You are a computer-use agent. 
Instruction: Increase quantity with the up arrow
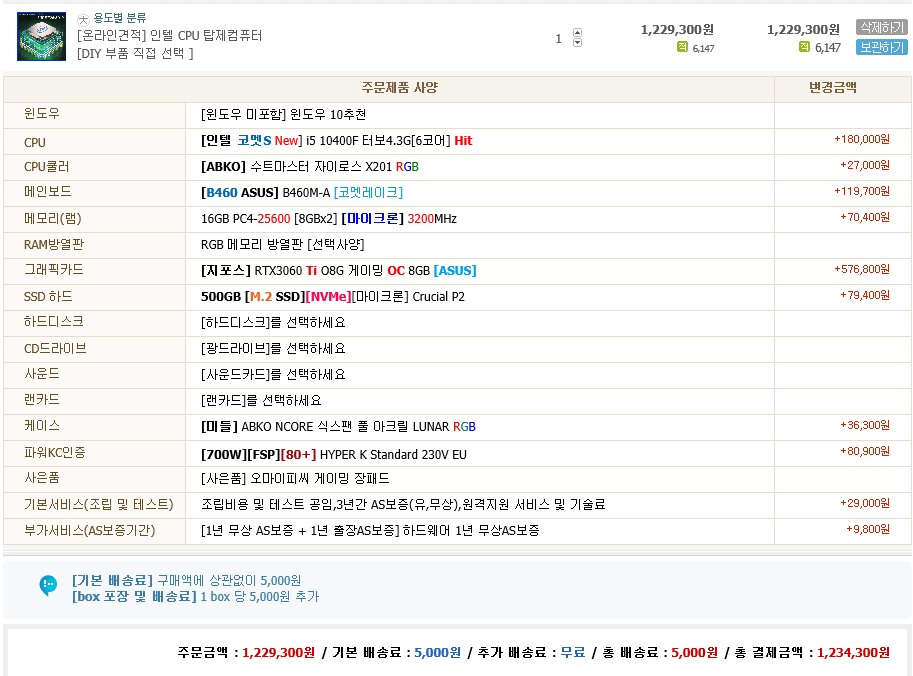tap(577, 33)
